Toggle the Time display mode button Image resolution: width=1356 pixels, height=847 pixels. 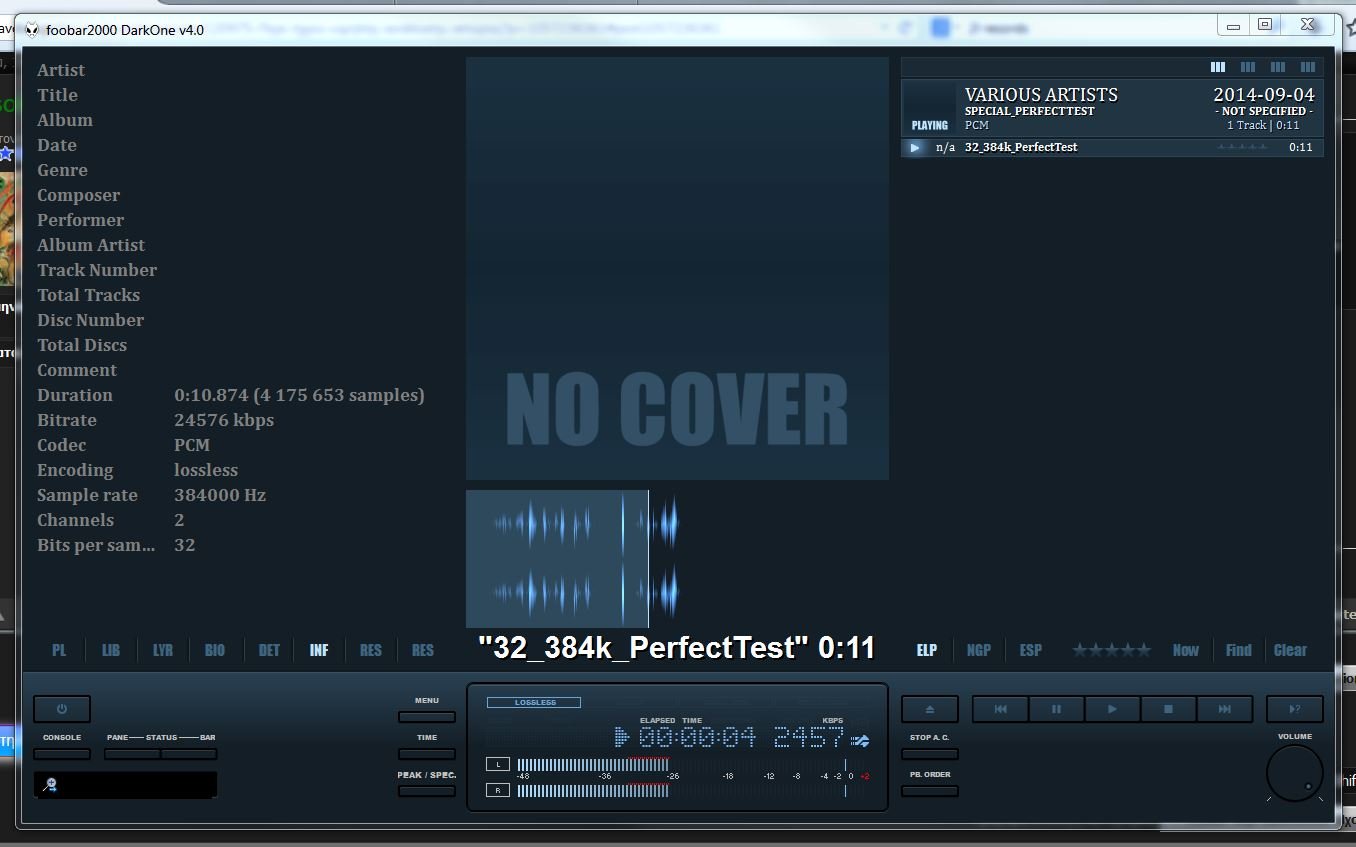(426, 754)
